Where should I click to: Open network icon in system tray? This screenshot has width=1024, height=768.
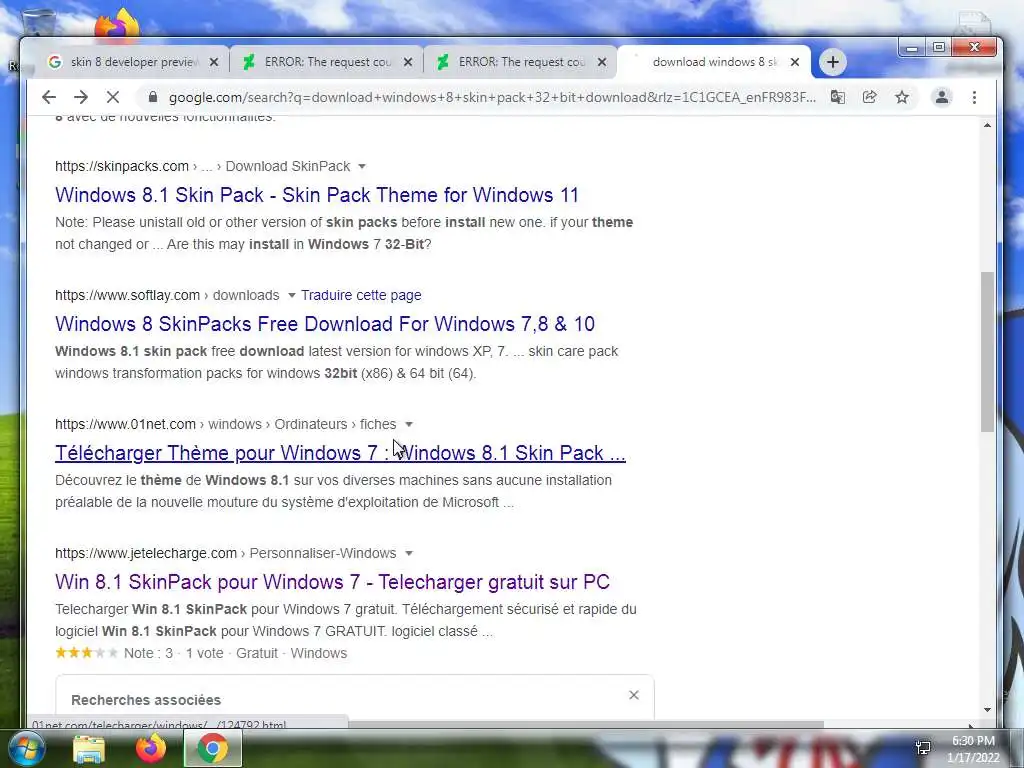923,748
